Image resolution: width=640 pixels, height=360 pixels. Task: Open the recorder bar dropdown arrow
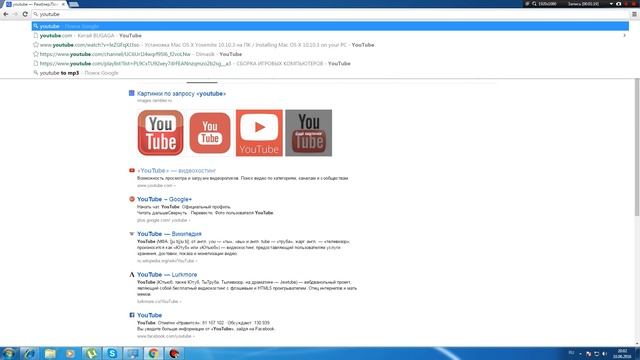coord(611,4)
